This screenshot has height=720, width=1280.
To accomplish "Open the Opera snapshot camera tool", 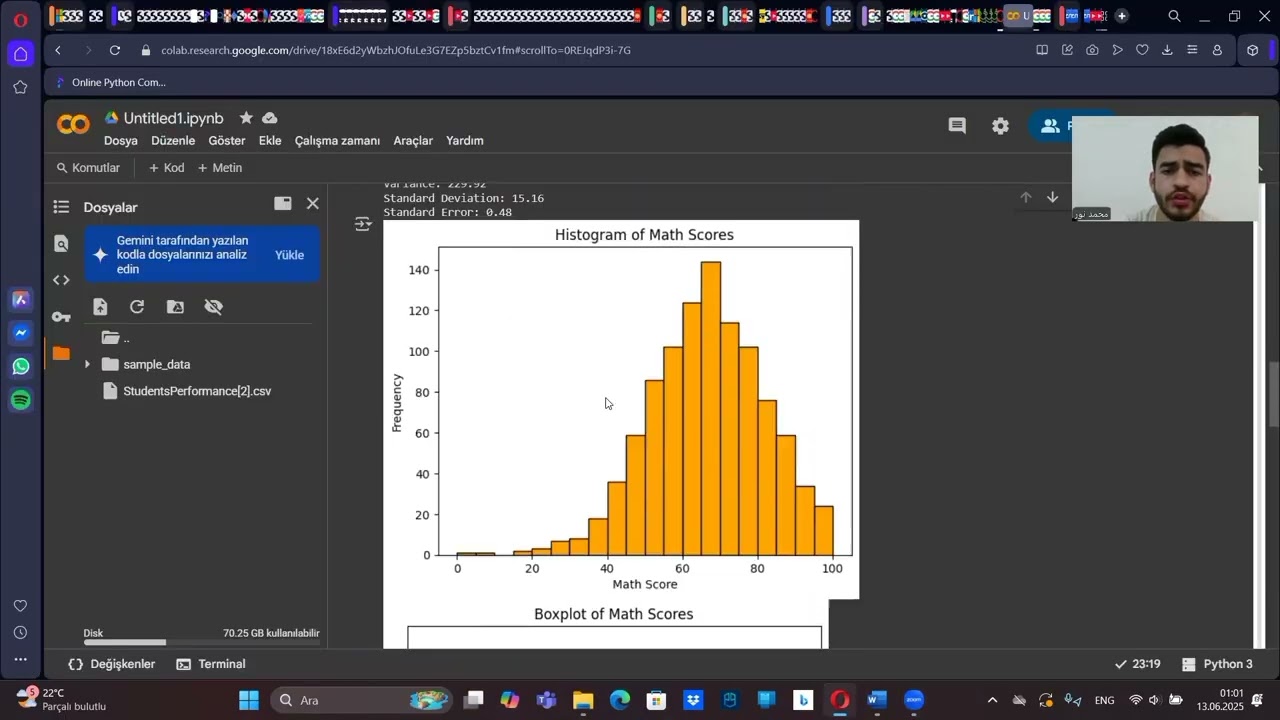I will coord(1092,50).
